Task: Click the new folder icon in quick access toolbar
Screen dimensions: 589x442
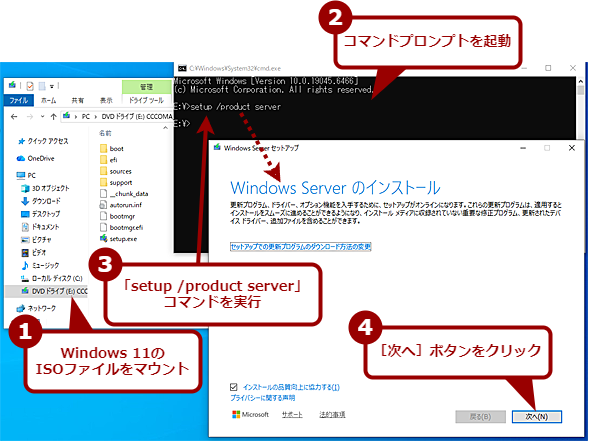Action: [42, 86]
